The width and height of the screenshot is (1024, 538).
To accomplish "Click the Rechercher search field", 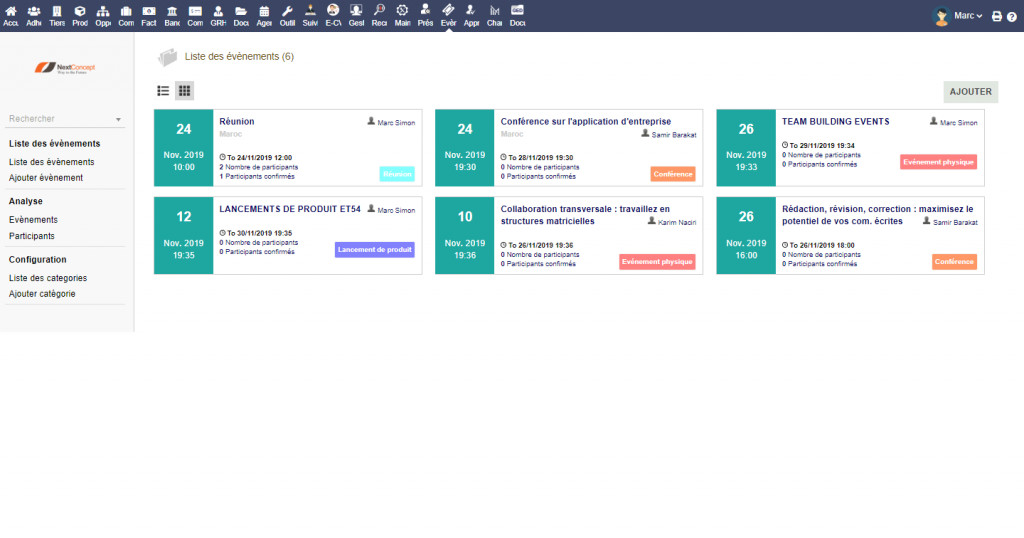I will click(65, 119).
